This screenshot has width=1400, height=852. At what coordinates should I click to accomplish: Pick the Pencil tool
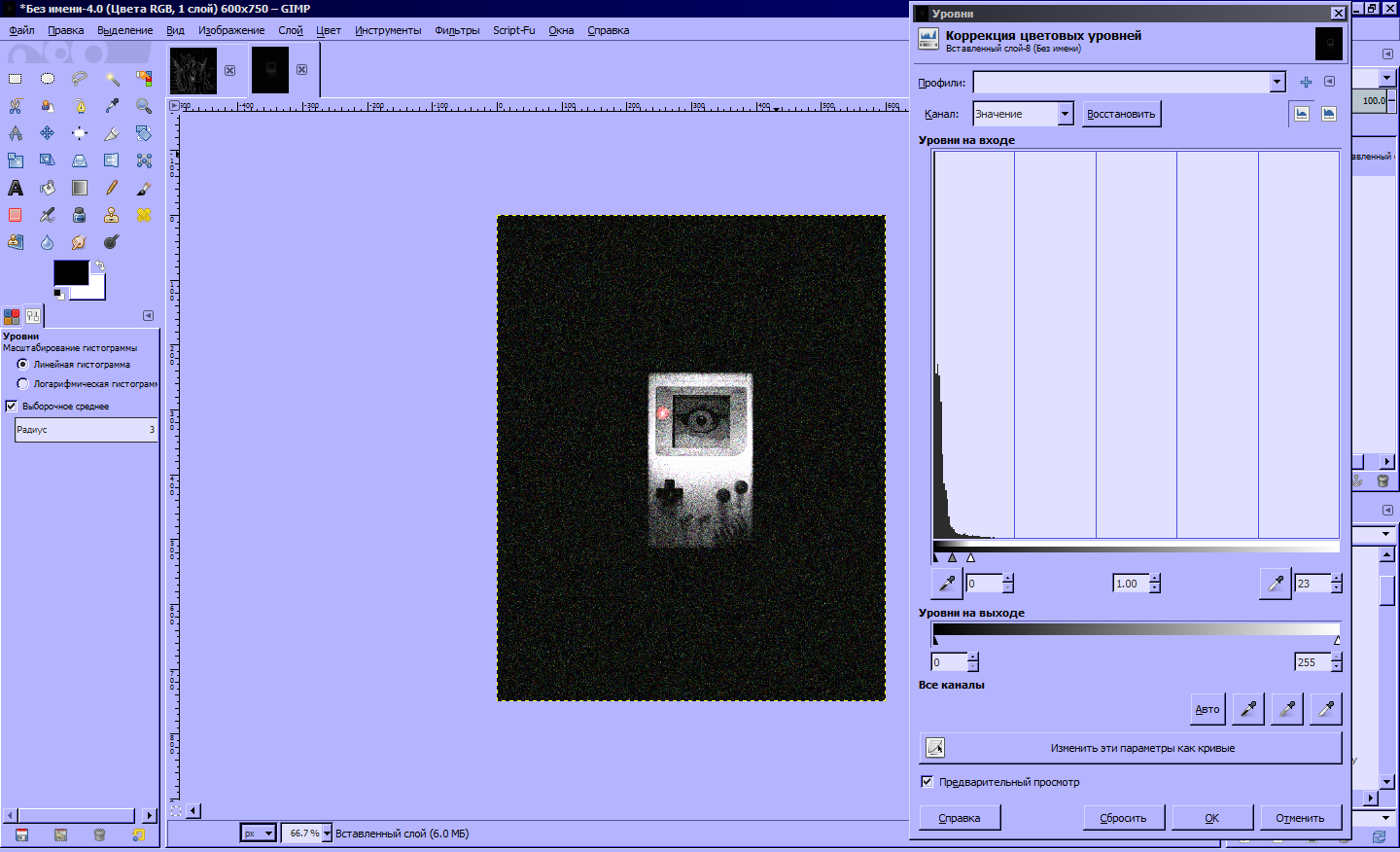click(112, 188)
